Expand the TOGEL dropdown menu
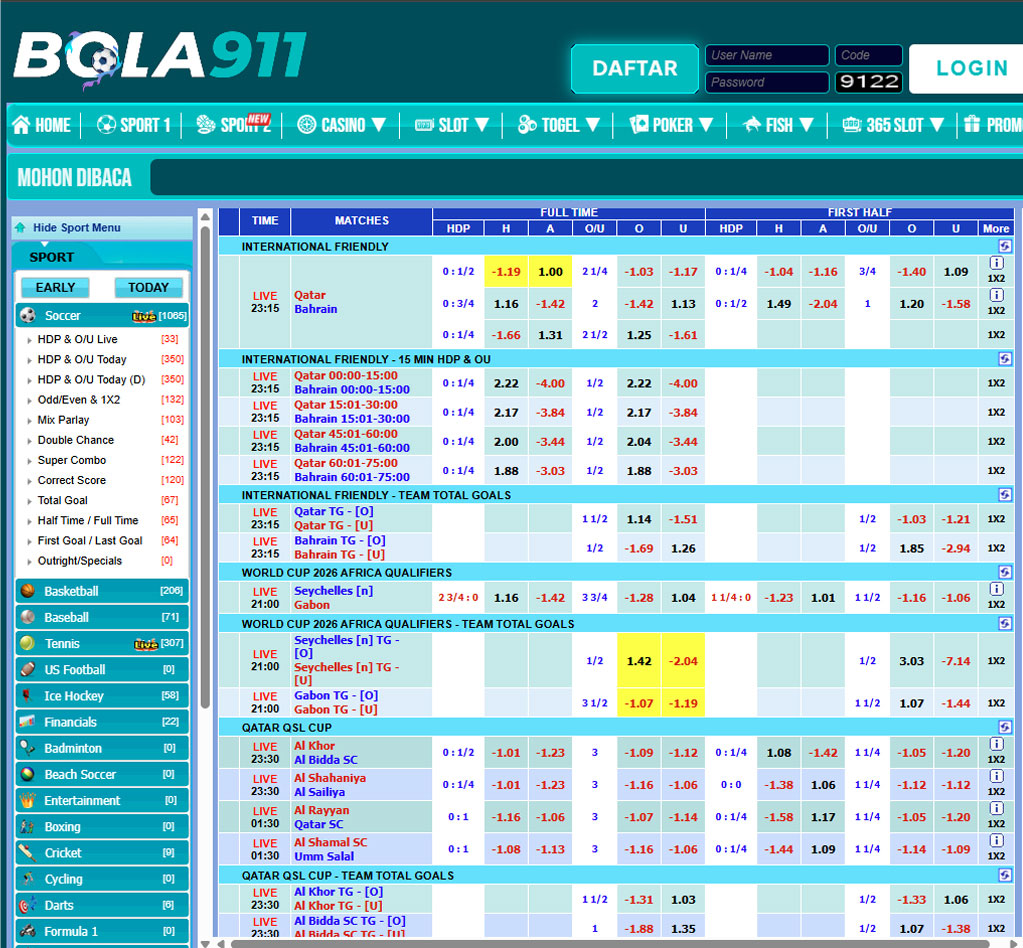Viewport: 1023px width, 948px height. point(558,125)
